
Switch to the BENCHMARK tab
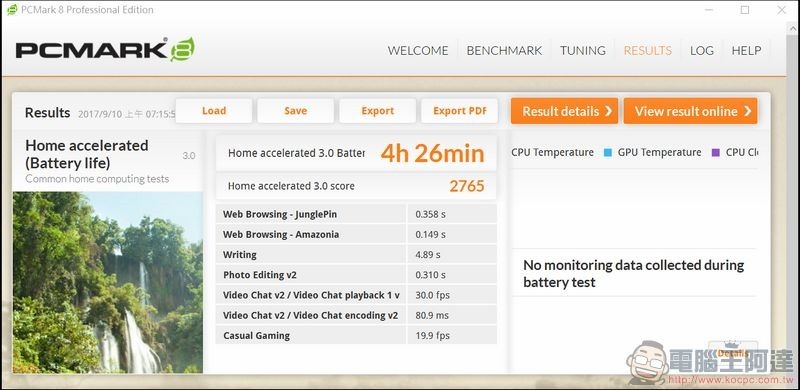click(x=504, y=51)
